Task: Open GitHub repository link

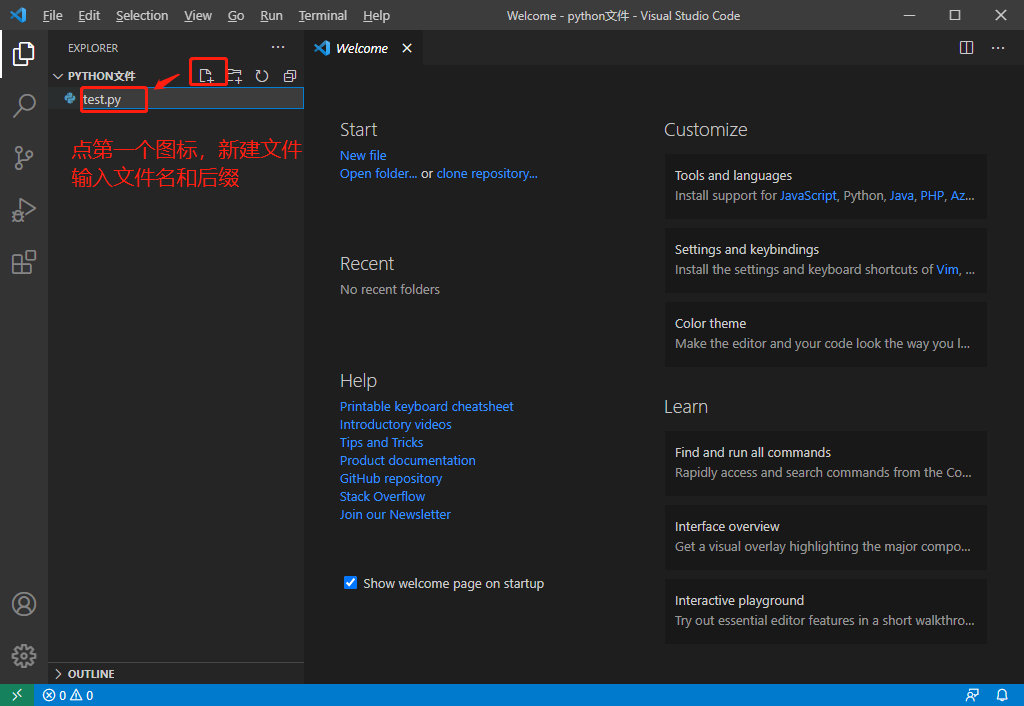Action: tap(391, 478)
